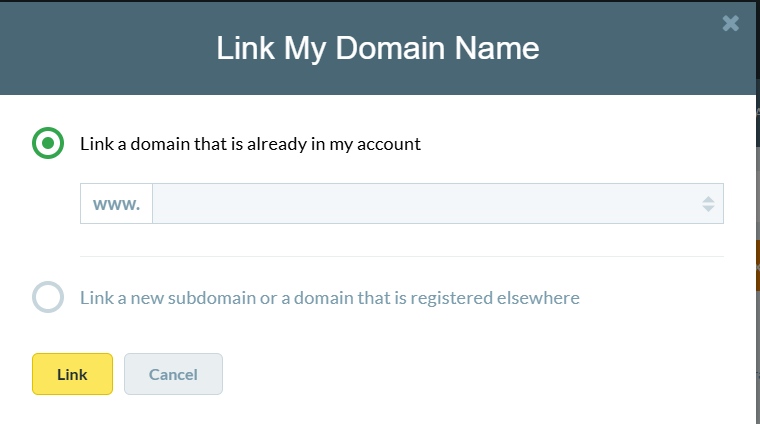Click the 'registered elsewhere' option label text

[x=329, y=297]
